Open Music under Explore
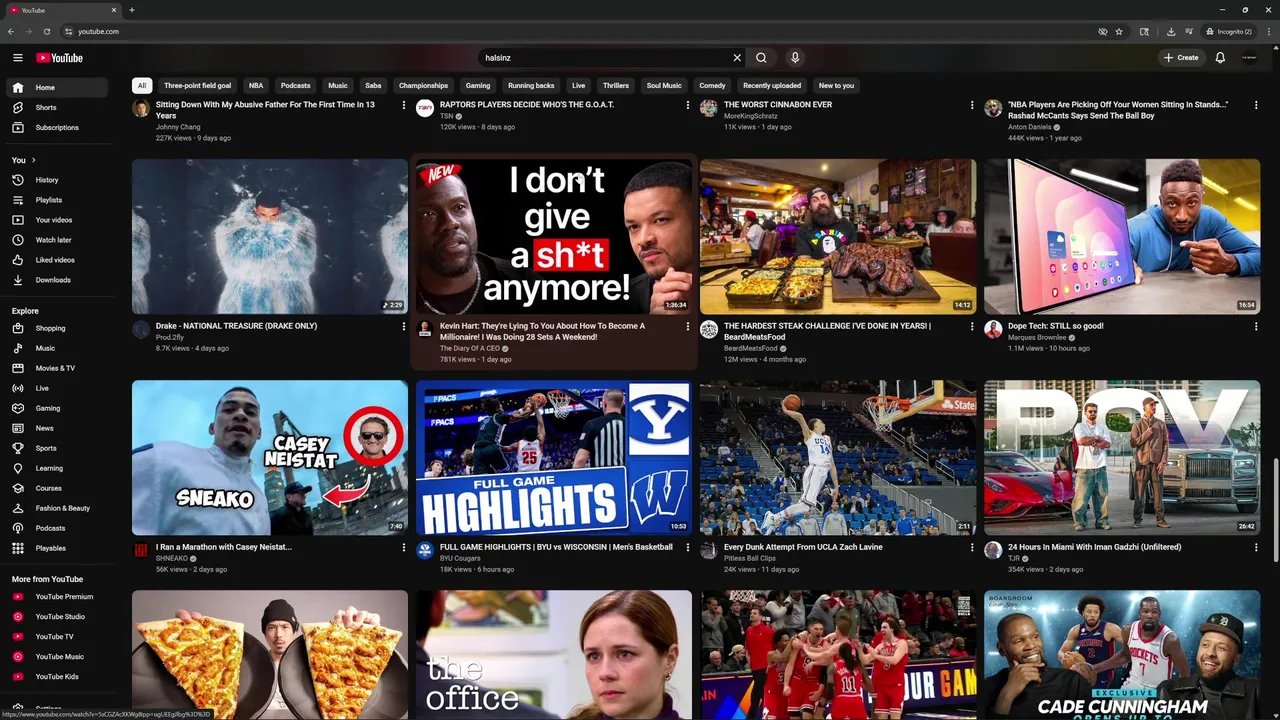The image size is (1280, 720). (x=56, y=348)
